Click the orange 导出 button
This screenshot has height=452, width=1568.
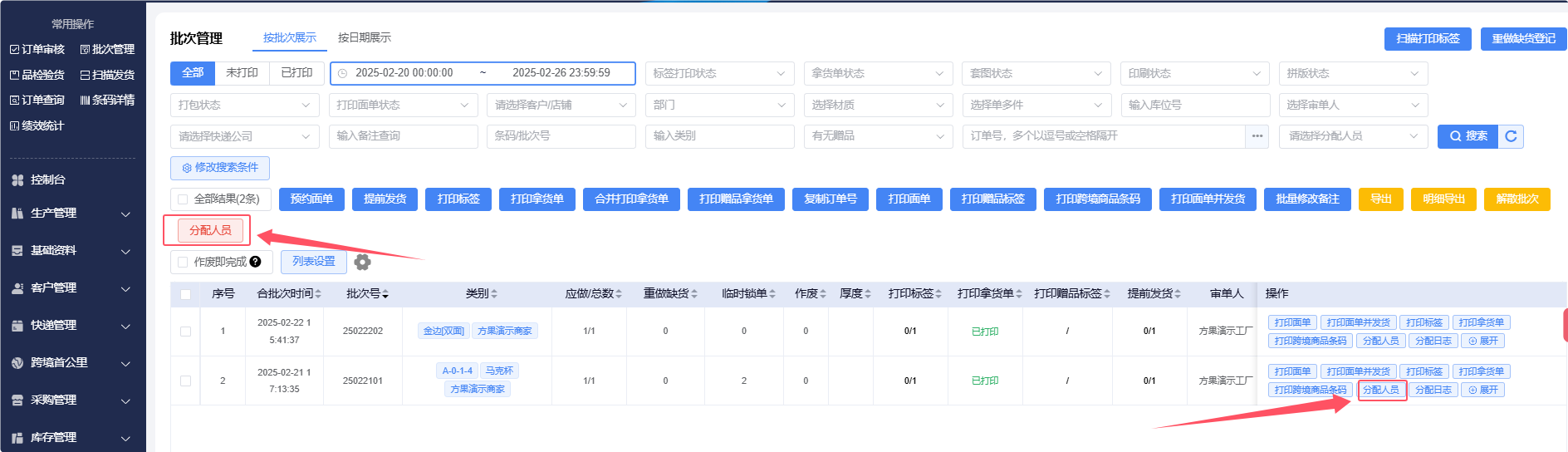(1381, 199)
